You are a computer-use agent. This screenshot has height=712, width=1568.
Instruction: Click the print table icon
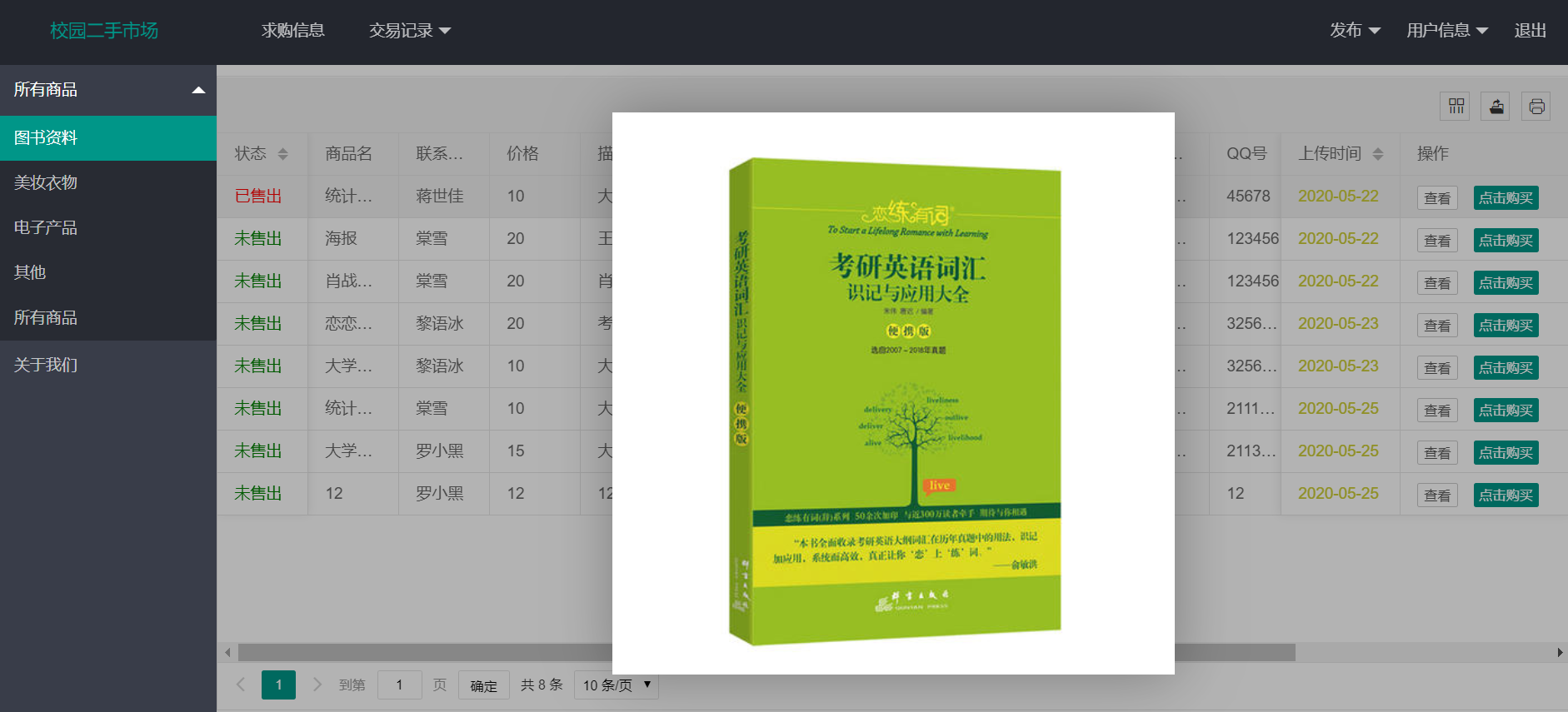(1536, 106)
